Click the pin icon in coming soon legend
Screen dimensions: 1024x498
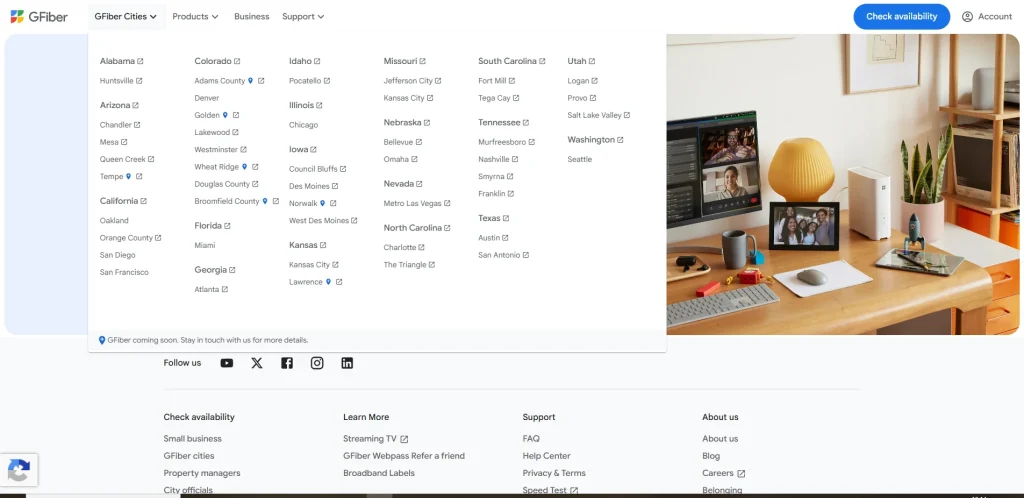[102, 340]
